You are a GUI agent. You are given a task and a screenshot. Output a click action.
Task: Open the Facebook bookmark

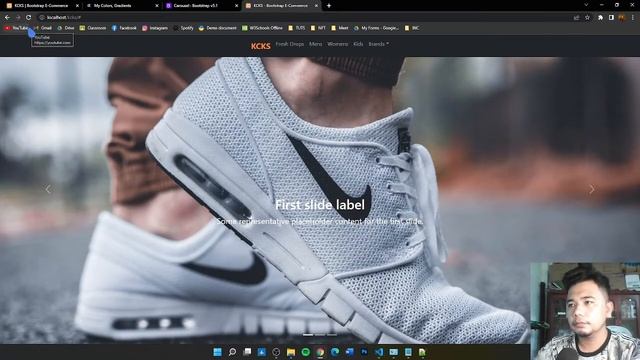(x=124, y=28)
